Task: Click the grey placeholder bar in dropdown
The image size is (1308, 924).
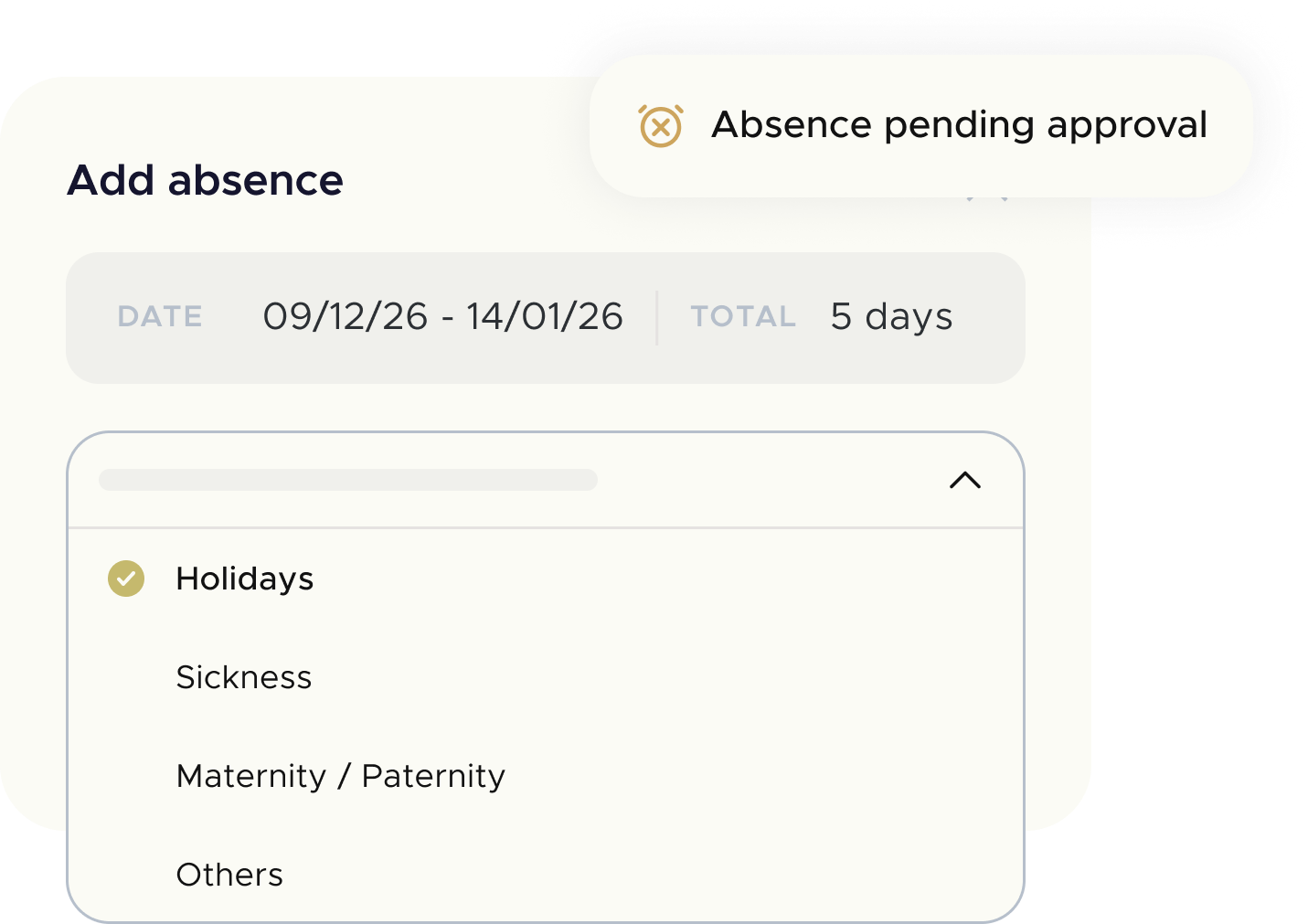Action: point(348,480)
